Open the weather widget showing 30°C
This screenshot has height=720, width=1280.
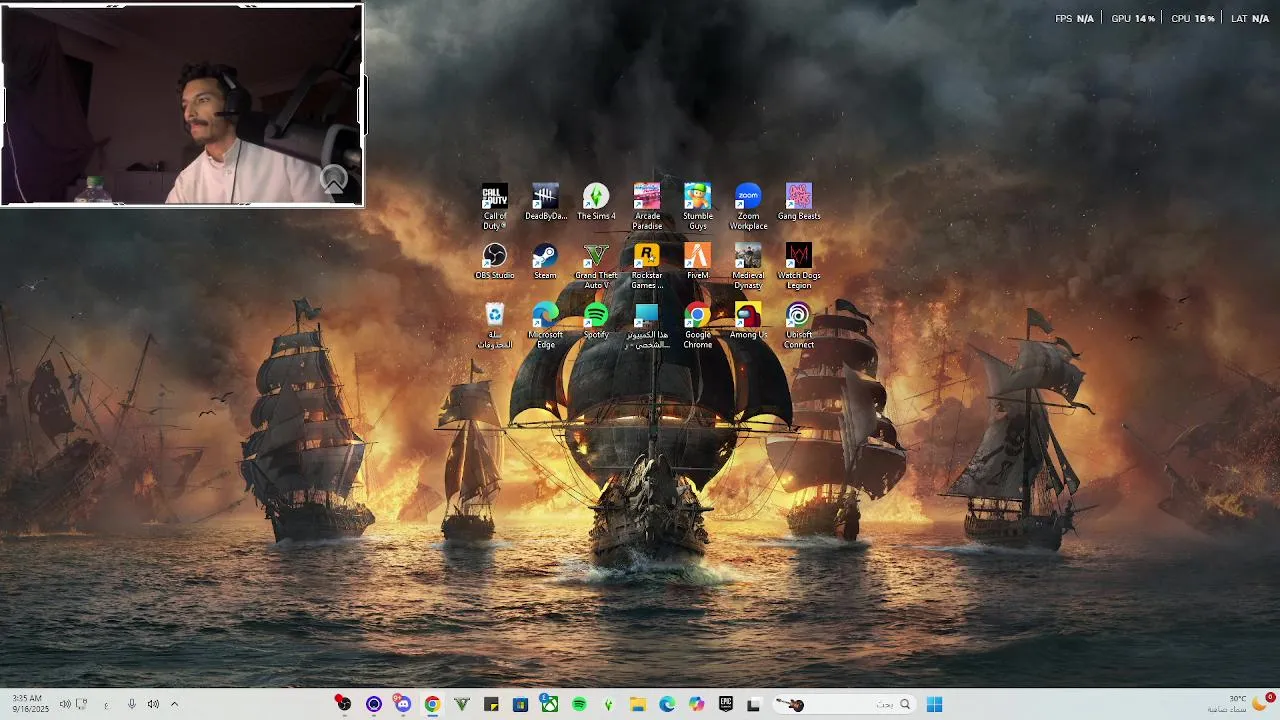1240,704
